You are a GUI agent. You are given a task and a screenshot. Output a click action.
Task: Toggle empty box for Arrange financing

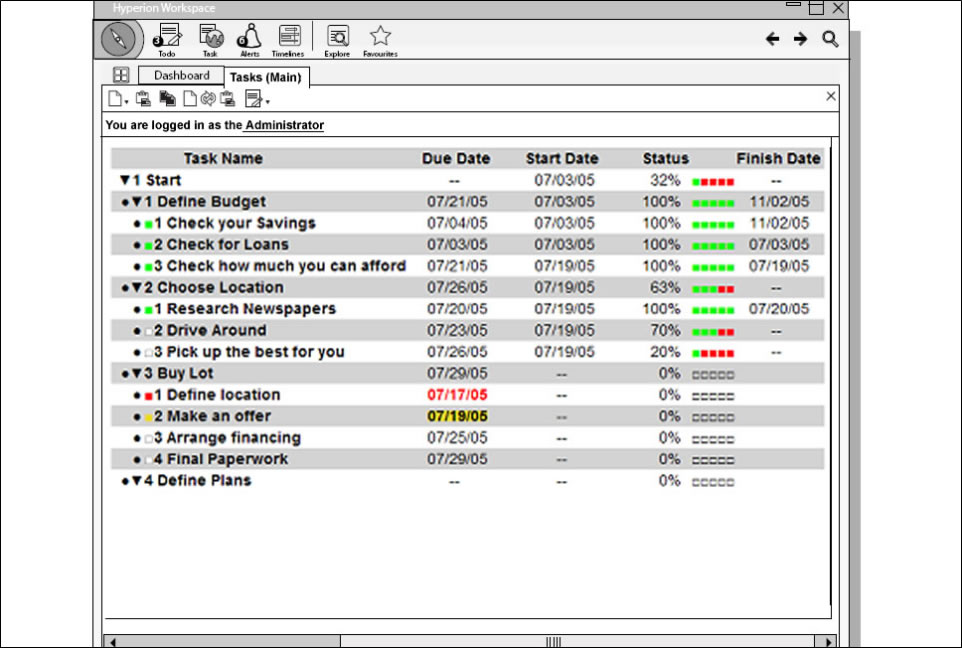(x=148, y=439)
